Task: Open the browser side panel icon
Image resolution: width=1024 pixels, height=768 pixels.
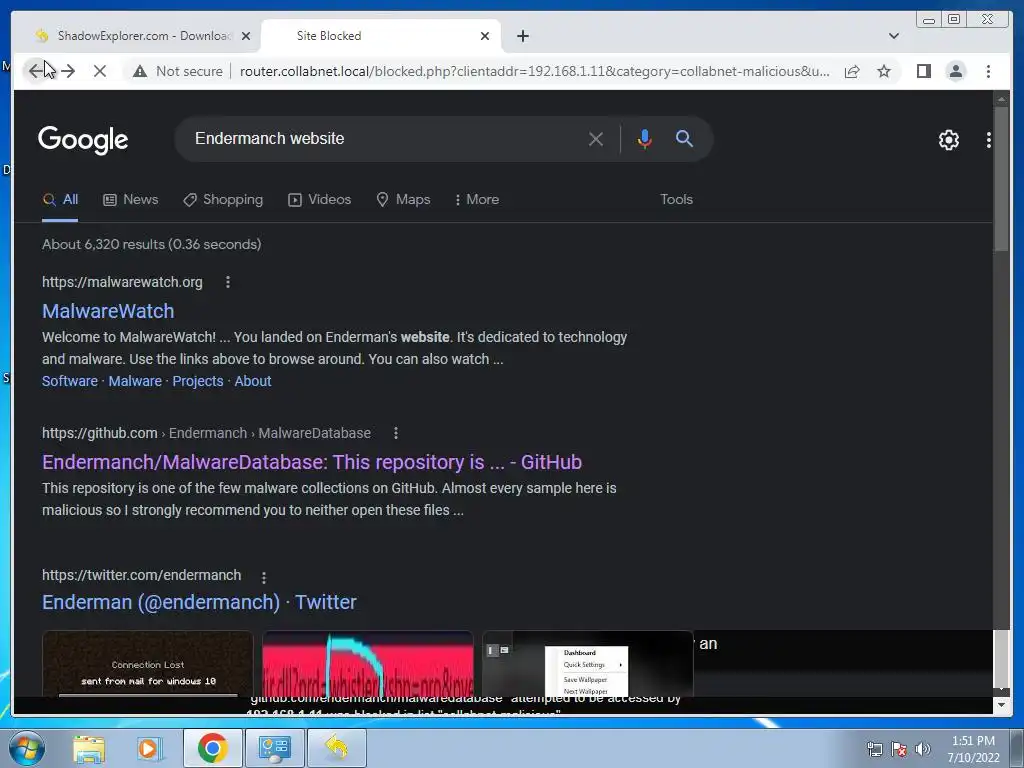Action: point(923,71)
